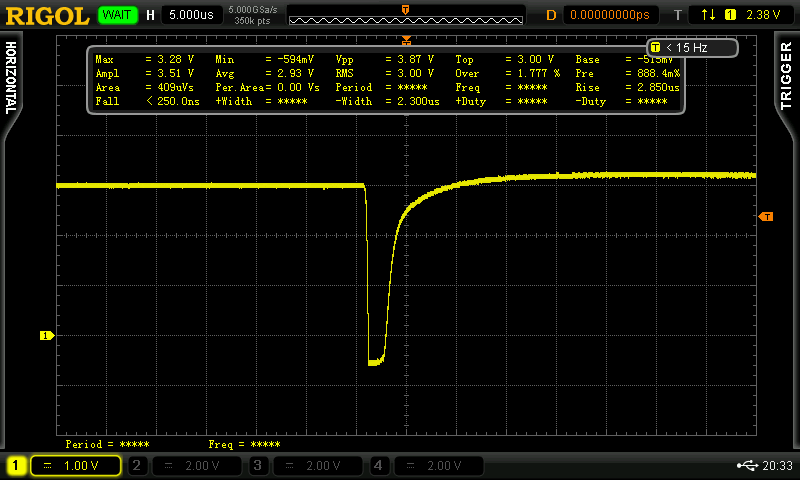Click the trigger source channel 1 badge
The width and height of the screenshot is (800, 480).
(730, 15)
